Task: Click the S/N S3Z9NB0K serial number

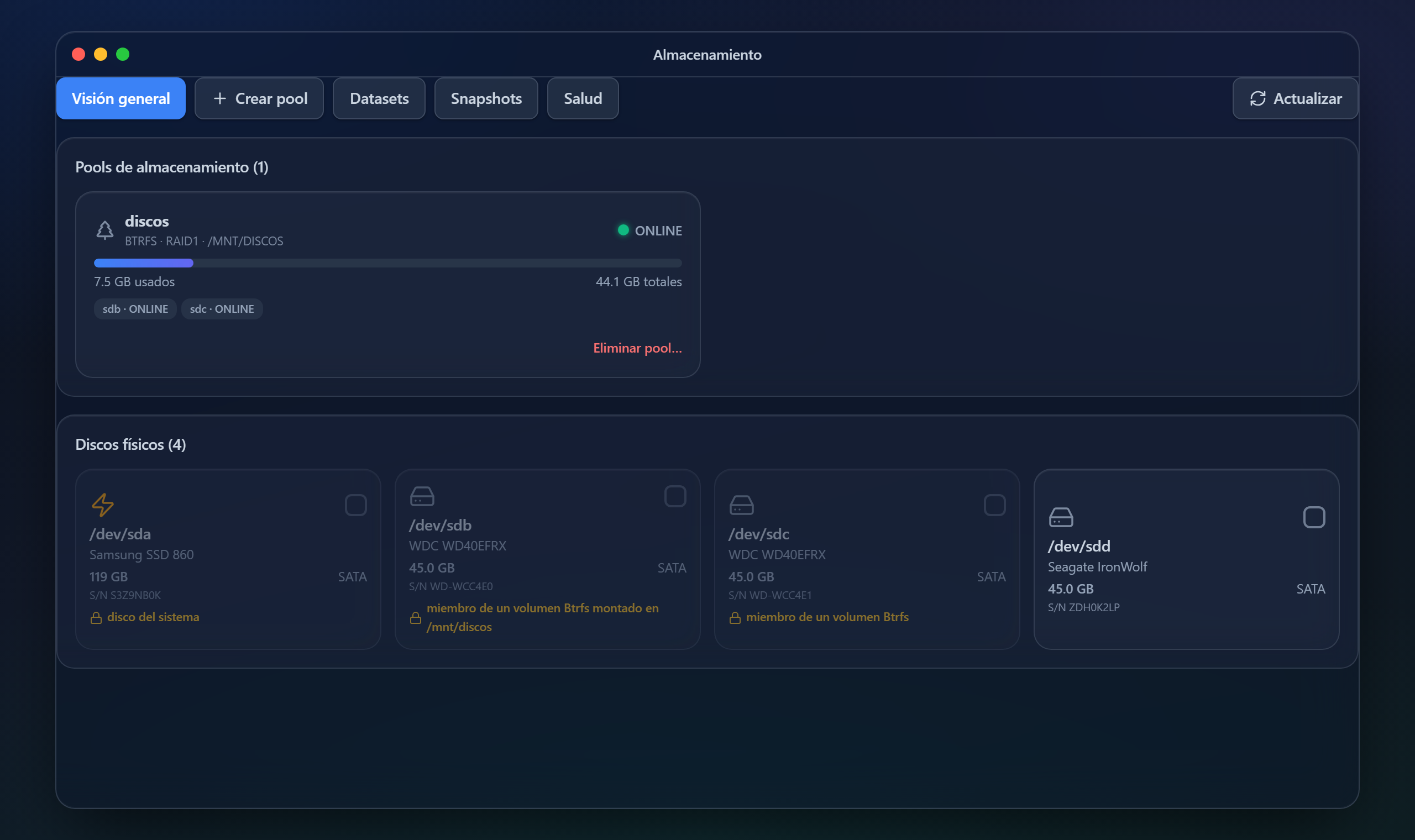Action: coord(125,596)
